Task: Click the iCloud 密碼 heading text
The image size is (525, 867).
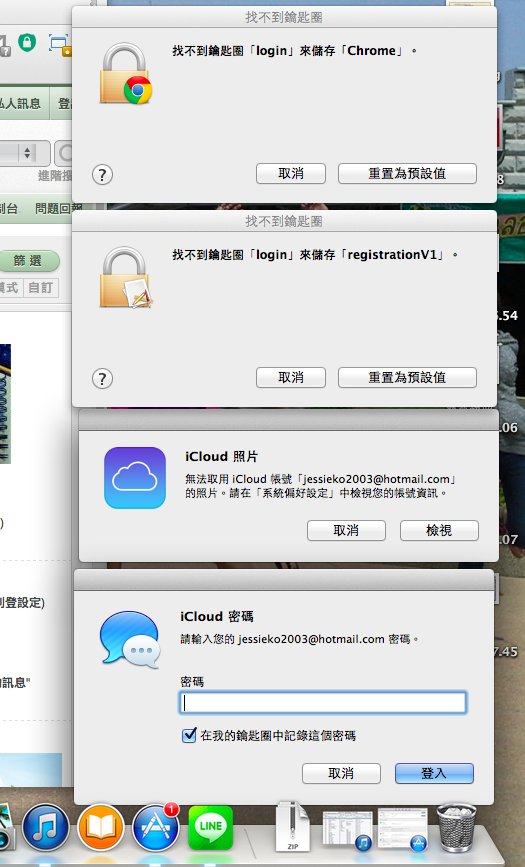Action: 217,617
